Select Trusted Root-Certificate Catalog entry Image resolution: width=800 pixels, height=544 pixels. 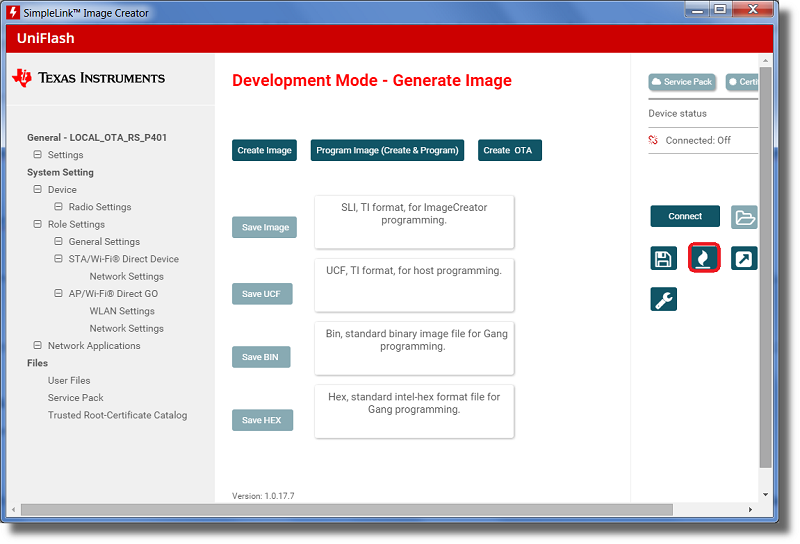(x=117, y=415)
